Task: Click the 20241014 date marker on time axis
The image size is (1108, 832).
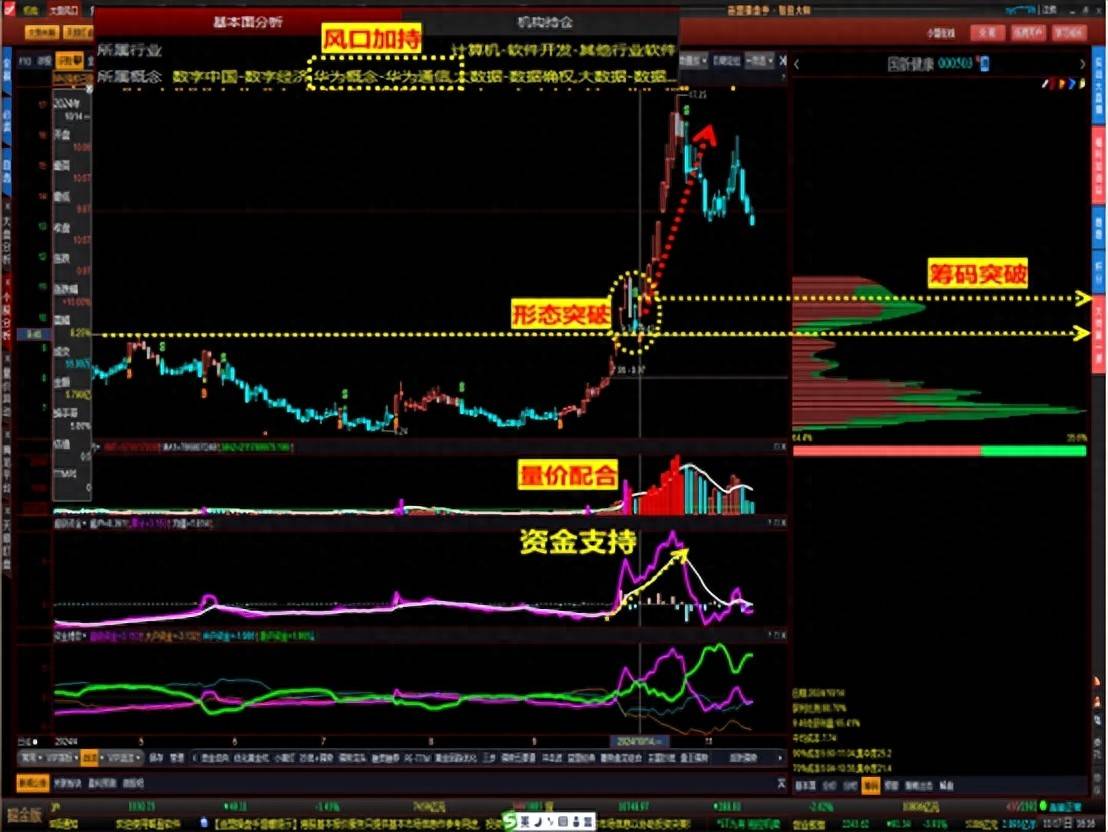Action: pos(639,742)
